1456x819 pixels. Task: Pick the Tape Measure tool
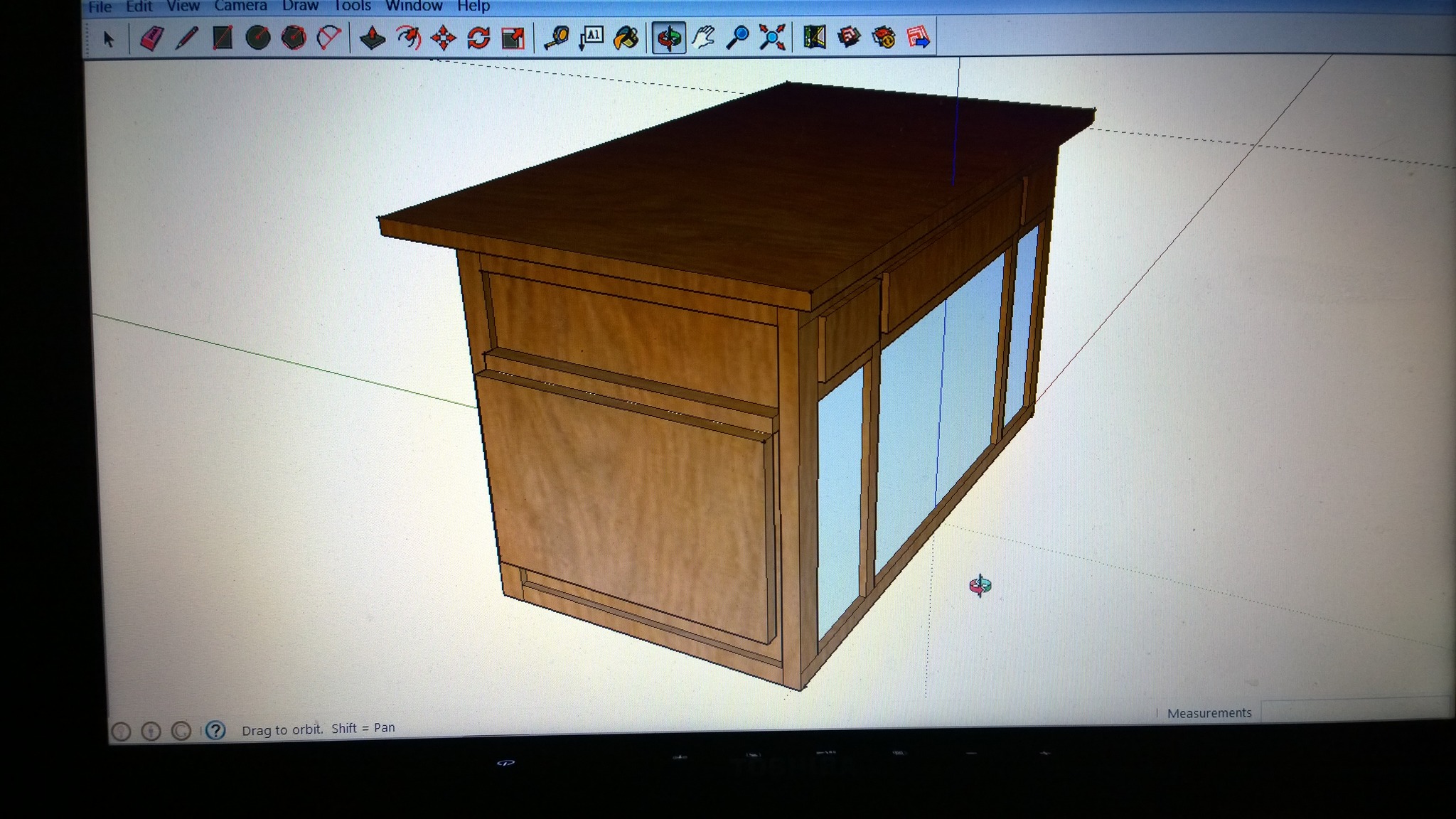[x=556, y=38]
